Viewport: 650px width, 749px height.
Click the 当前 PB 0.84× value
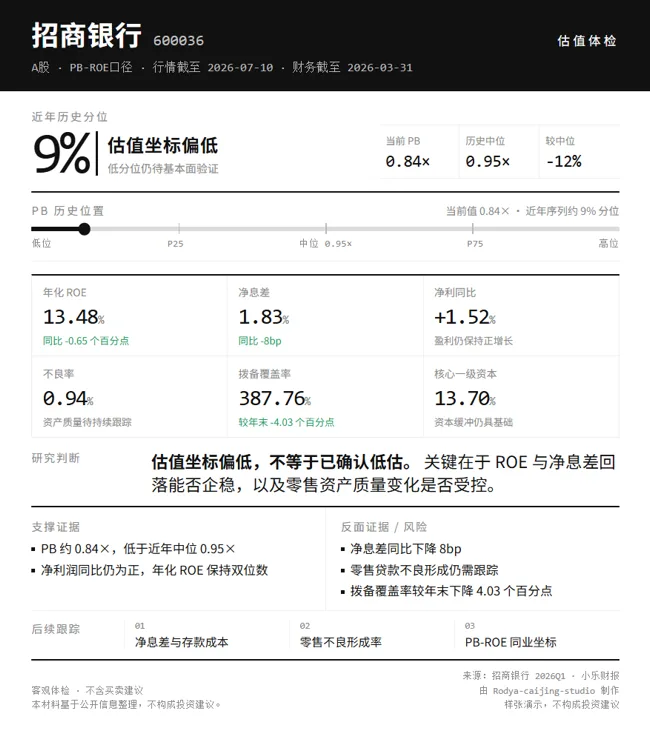408,161
